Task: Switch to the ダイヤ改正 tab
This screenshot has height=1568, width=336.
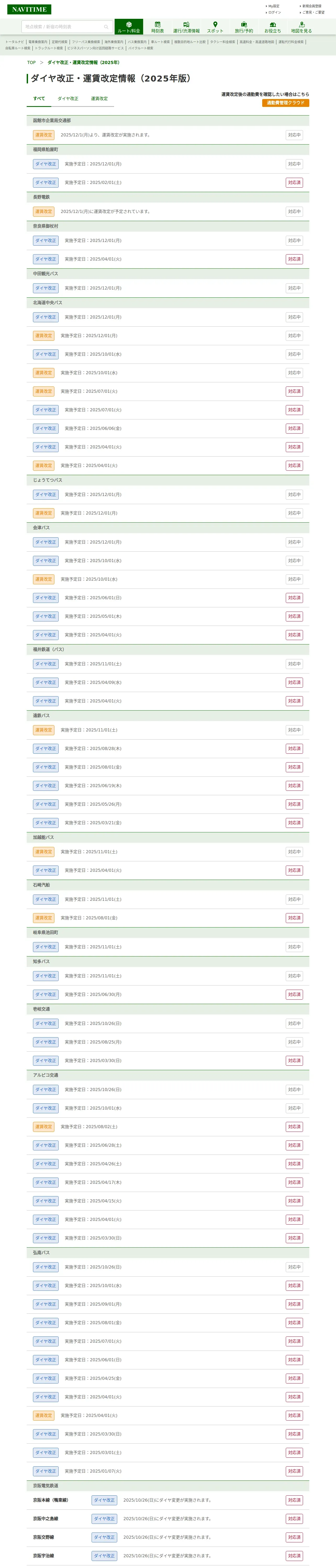Action: [68, 99]
